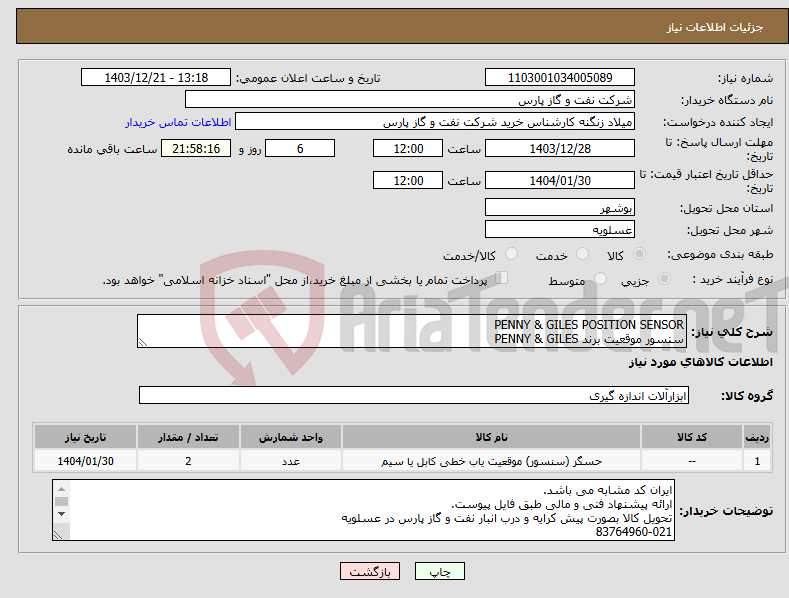
Task: Click the تاریخ نیاز column header
Action: [x=86, y=437]
